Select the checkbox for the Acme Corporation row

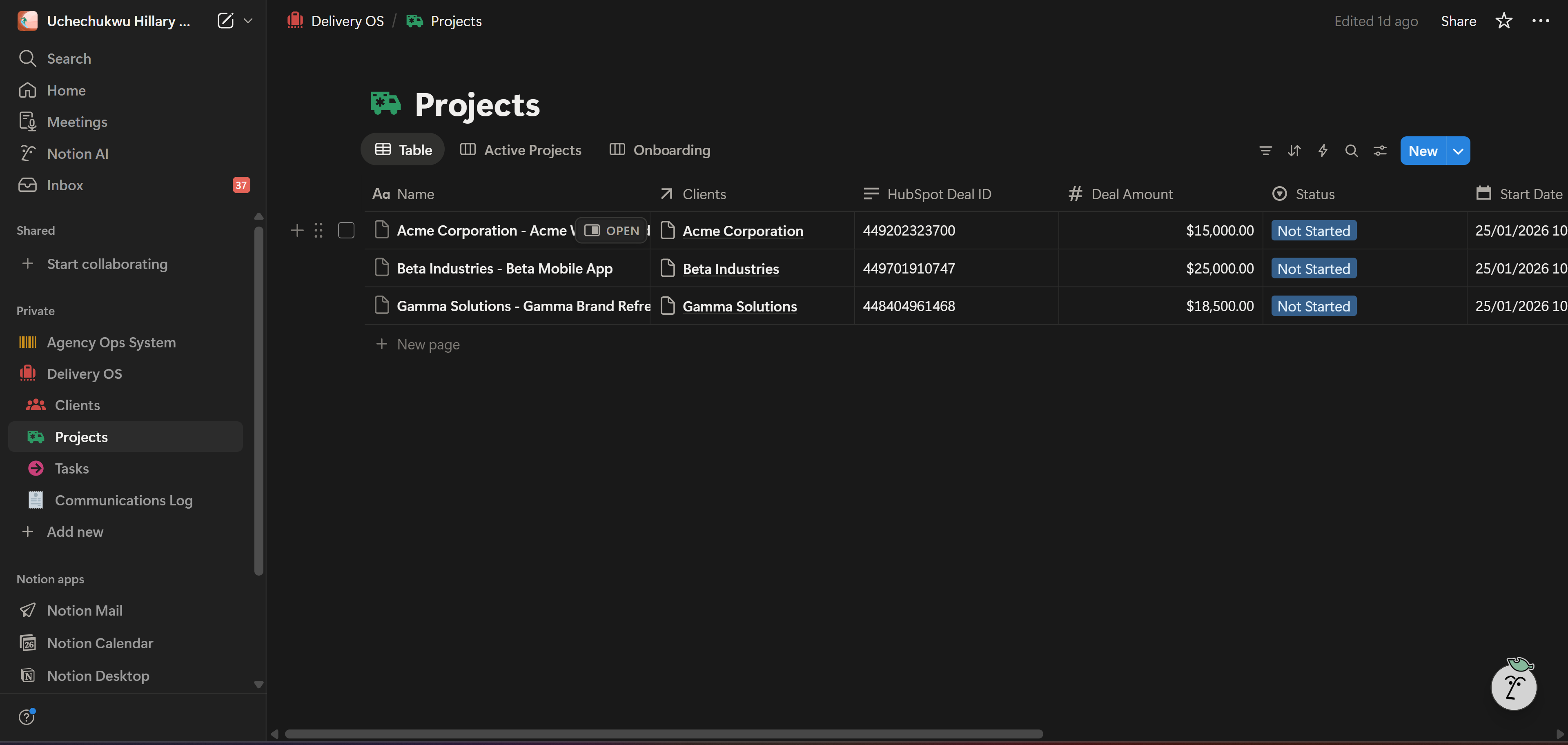(346, 230)
